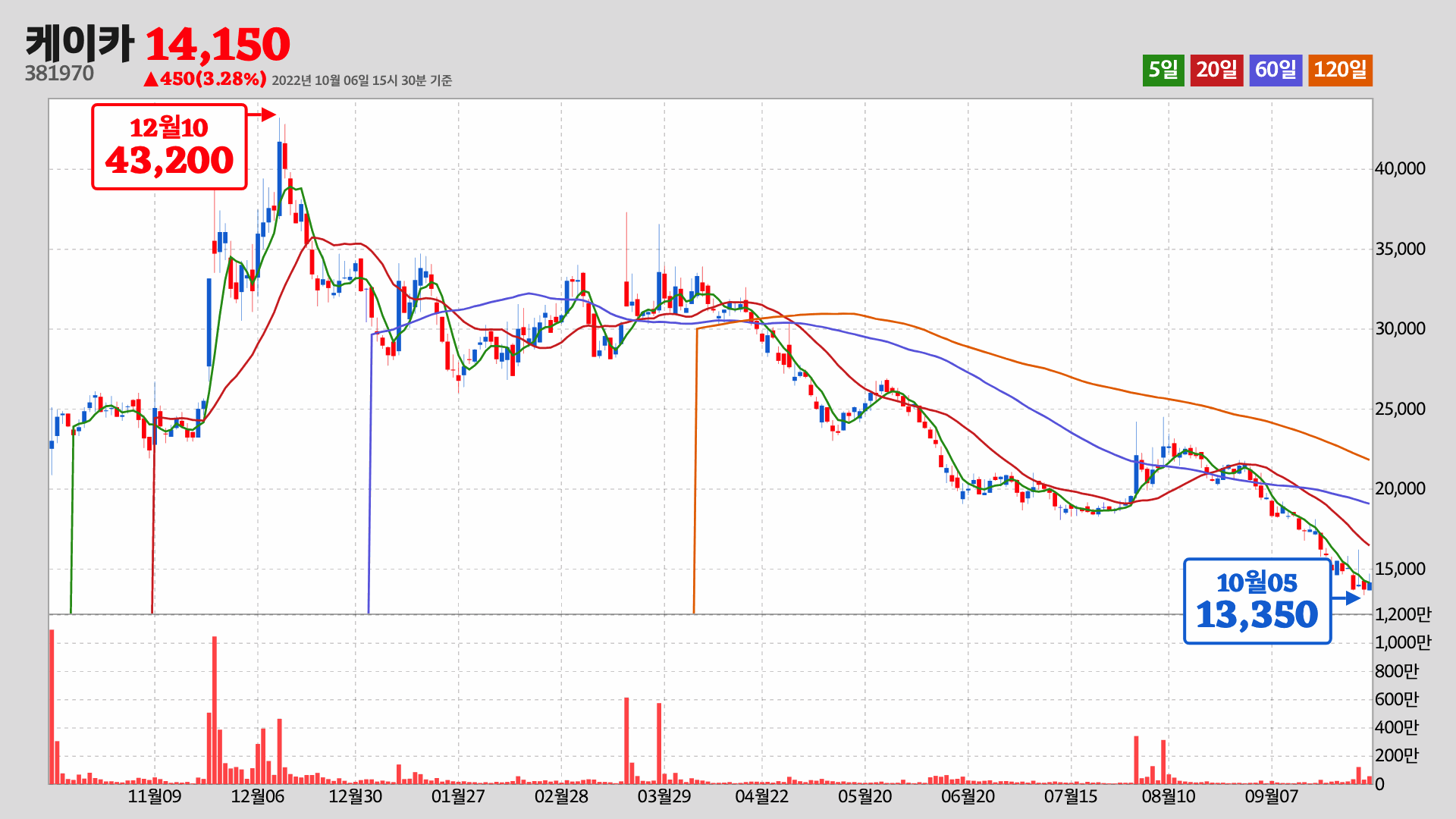Click the 600만 volume axis label

point(1397,699)
